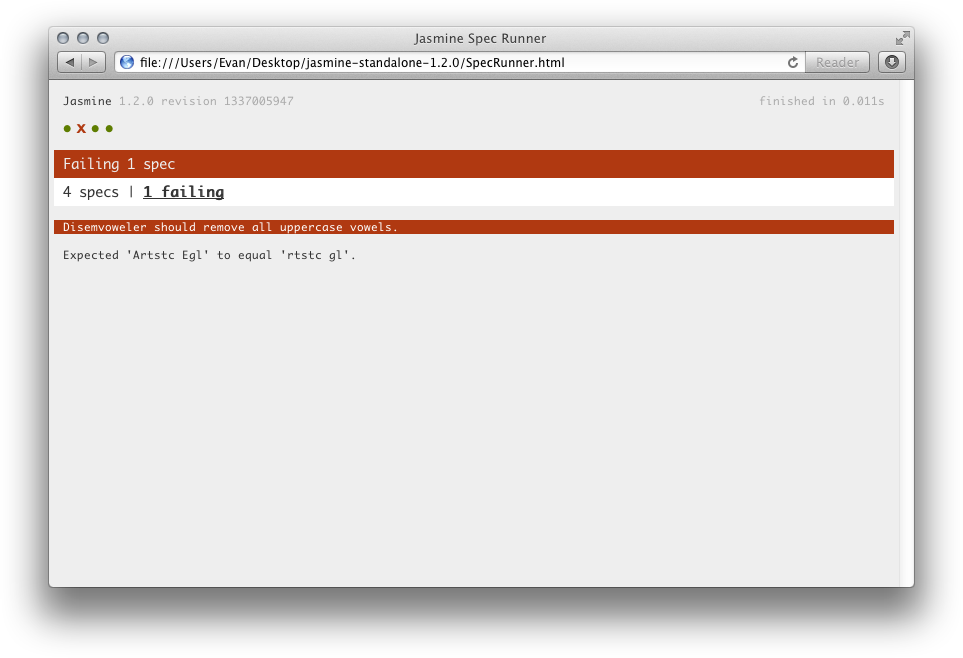Click the 'Jasmine' version title text
The width and height of the screenshot is (963, 658).
[87, 101]
